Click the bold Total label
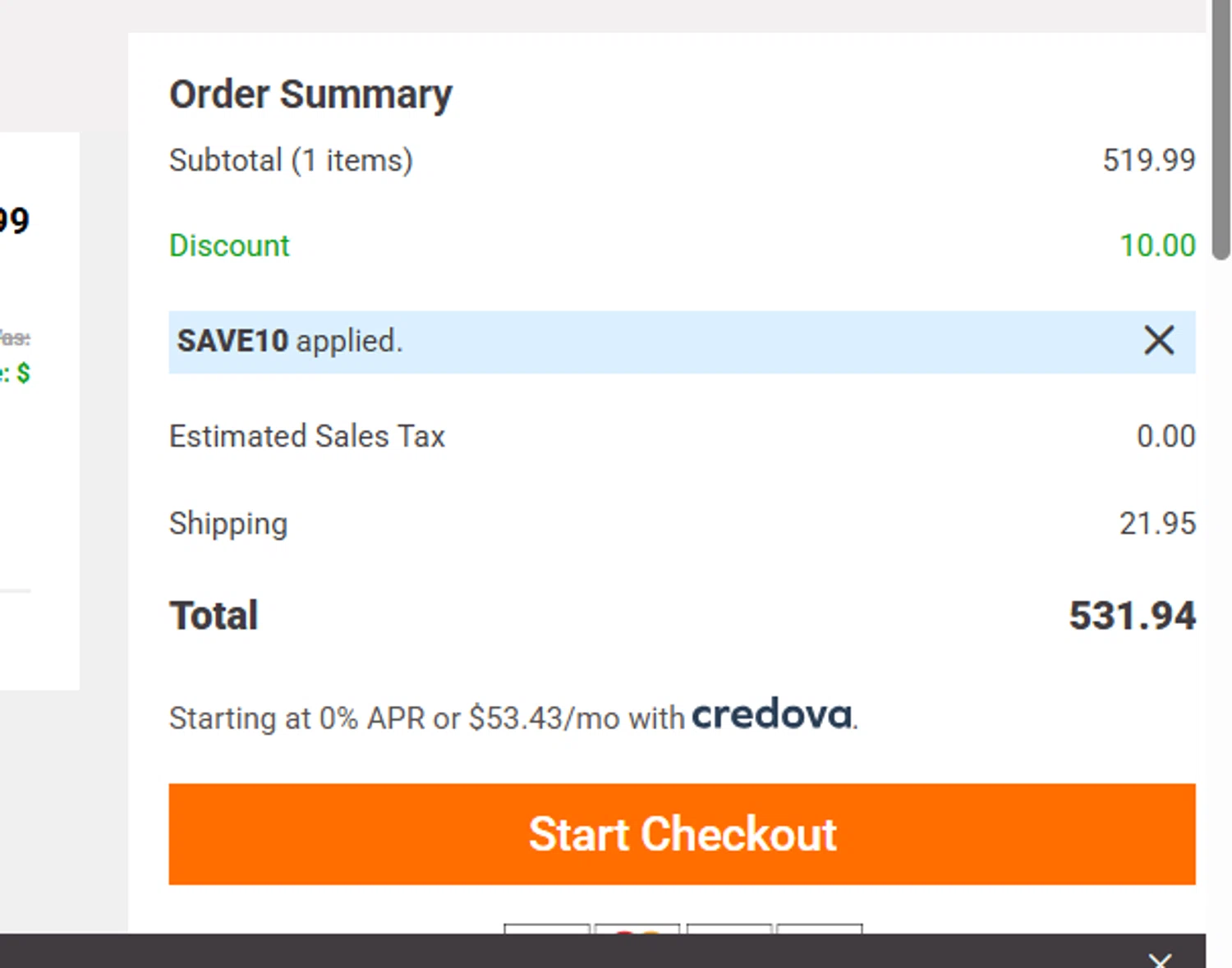Screen dimensions: 1232x968 pyautogui.click(x=214, y=616)
